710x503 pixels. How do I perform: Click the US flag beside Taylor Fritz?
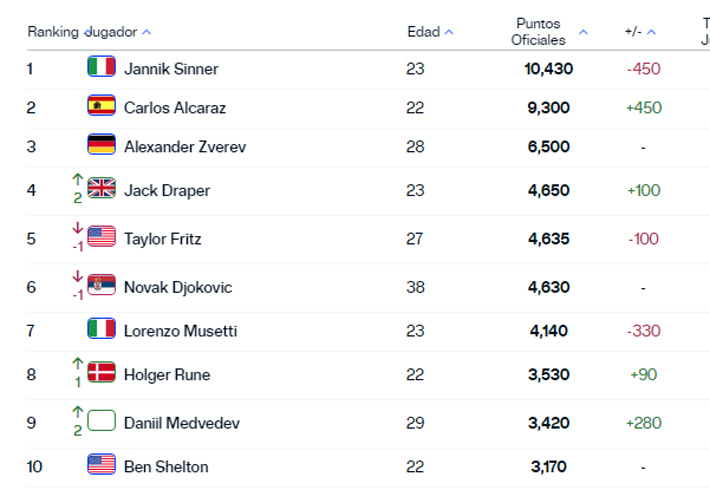(x=102, y=237)
